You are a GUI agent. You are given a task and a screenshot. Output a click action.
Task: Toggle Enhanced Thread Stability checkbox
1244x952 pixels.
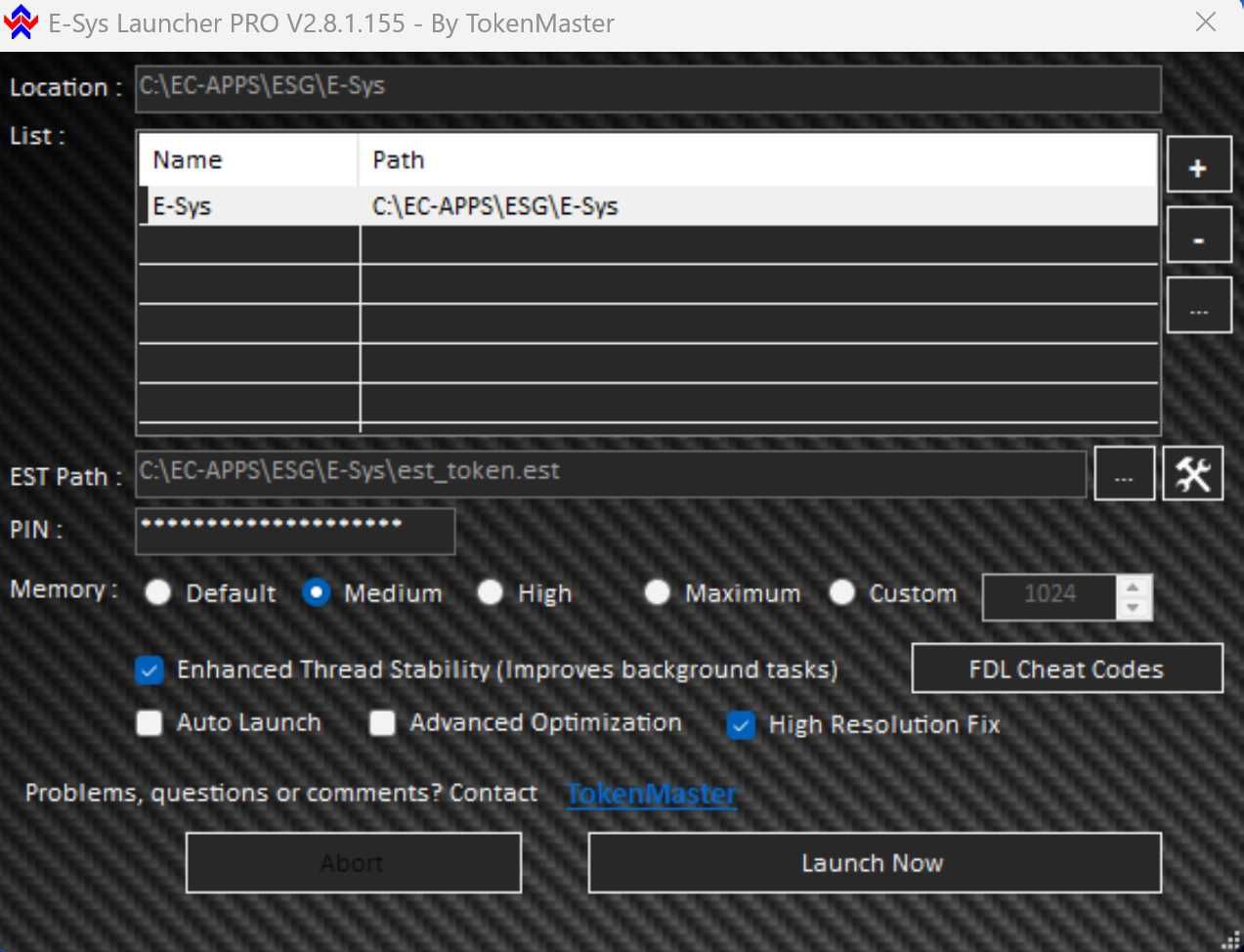[150, 671]
